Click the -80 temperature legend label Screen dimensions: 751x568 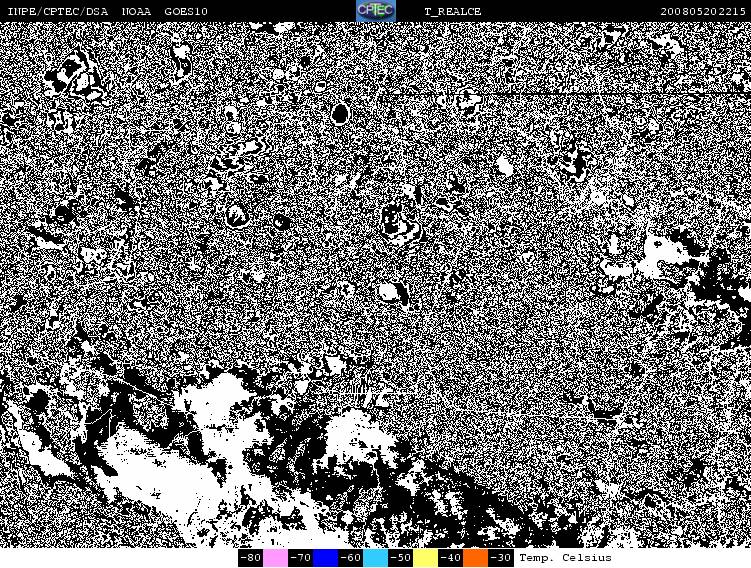click(250, 558)
